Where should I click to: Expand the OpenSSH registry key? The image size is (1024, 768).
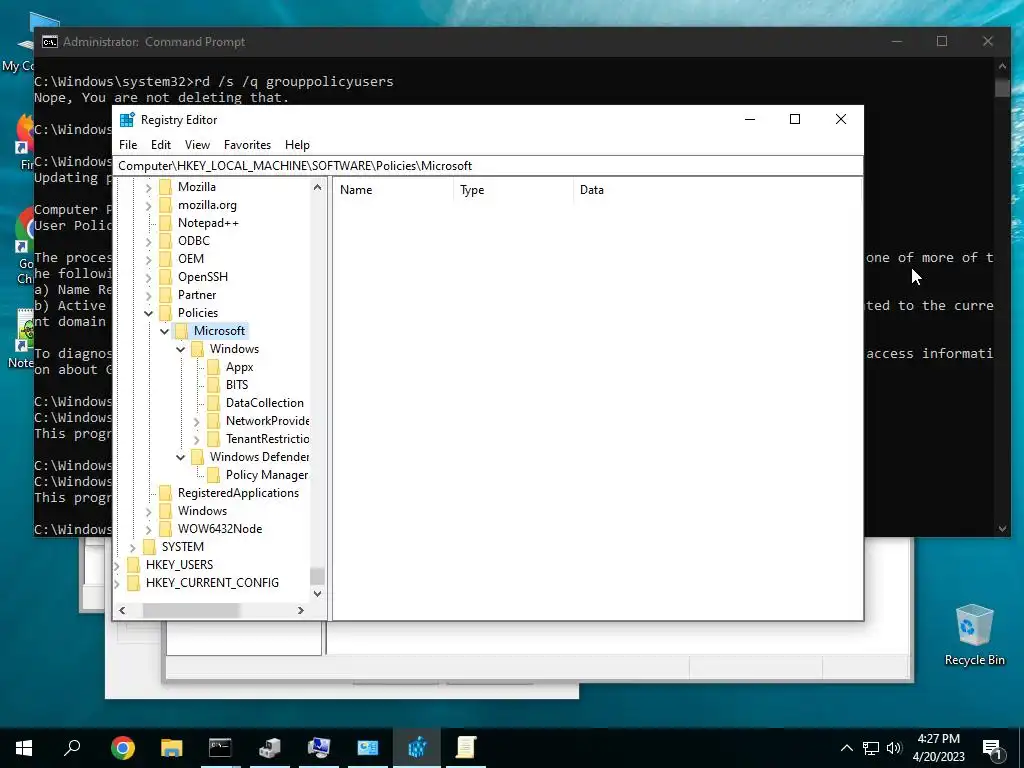coord(148,278)
